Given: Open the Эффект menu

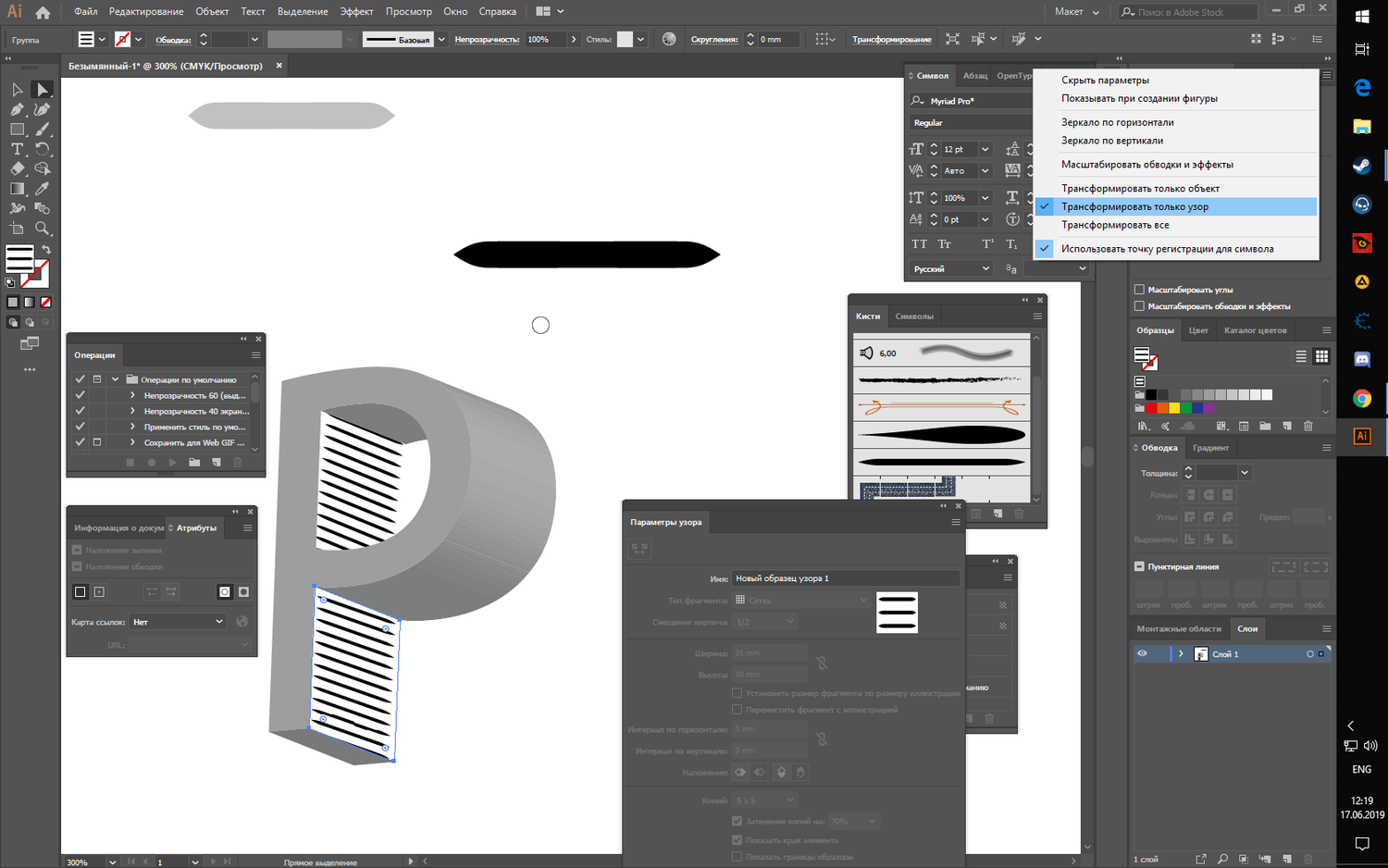Looking at the screenshot, I should pyautogui.click(x=356, y=12).
